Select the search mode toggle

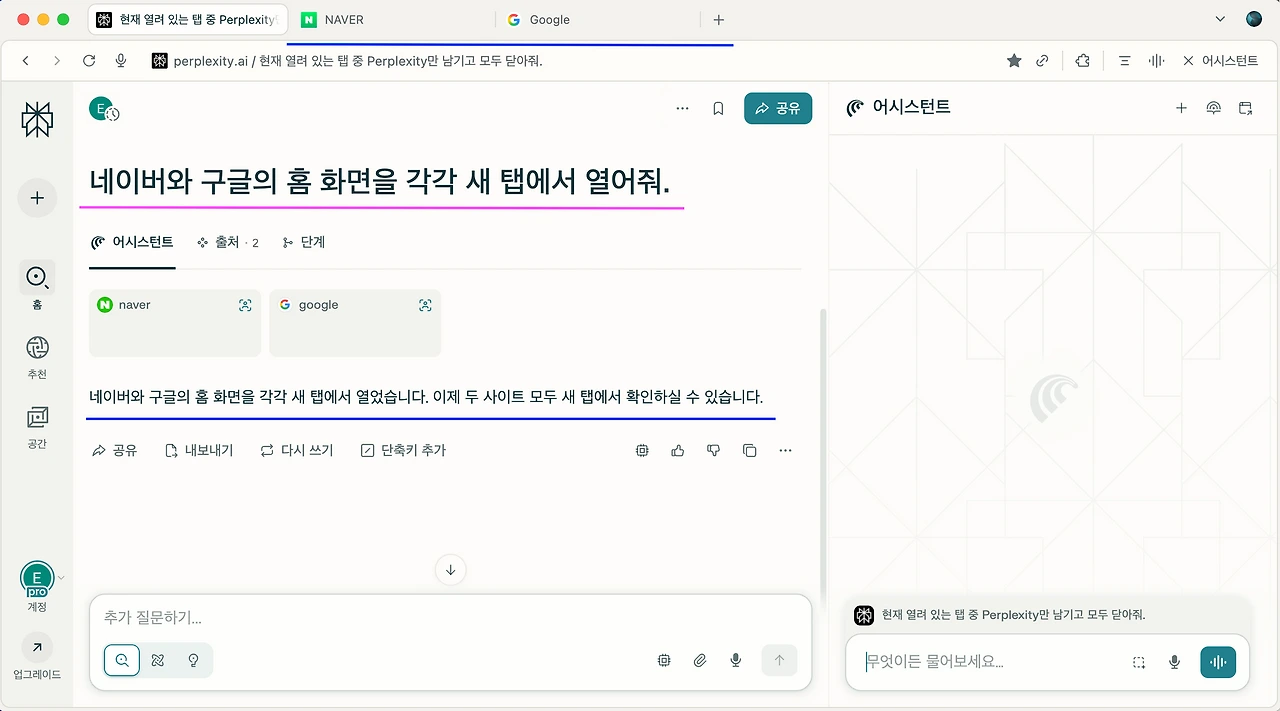122,660
